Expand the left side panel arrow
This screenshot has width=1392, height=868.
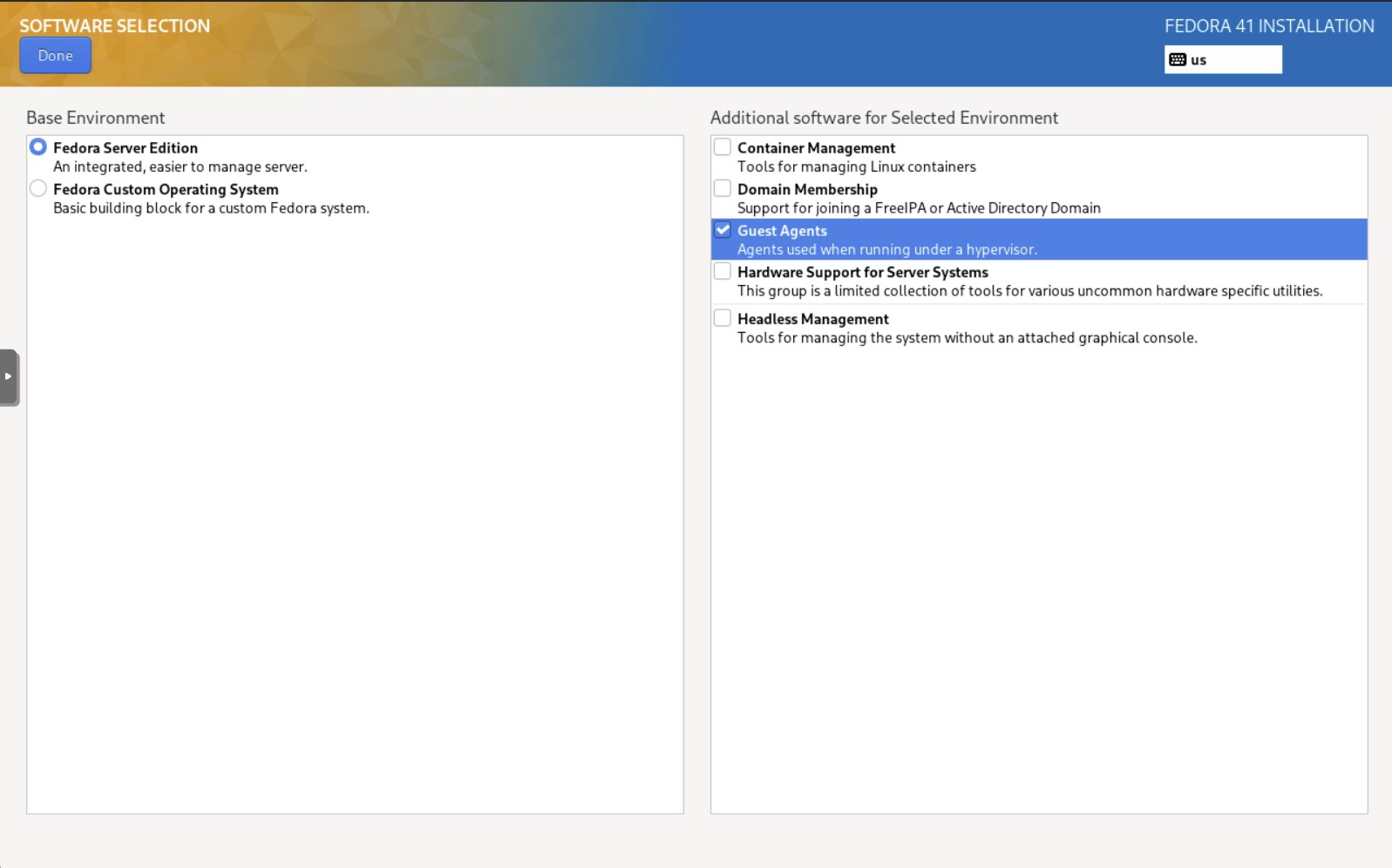tap(9, 376)
